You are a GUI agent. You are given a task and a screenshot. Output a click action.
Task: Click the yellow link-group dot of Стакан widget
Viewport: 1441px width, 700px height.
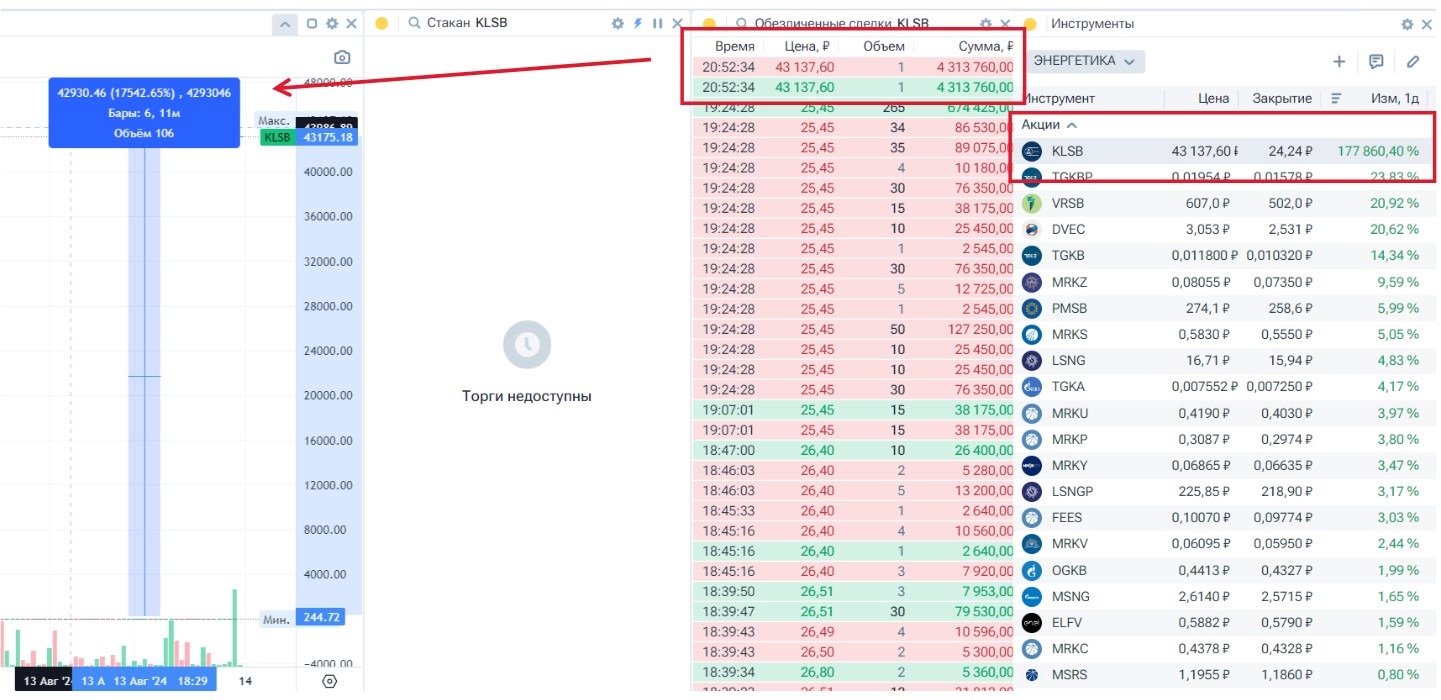381,24
